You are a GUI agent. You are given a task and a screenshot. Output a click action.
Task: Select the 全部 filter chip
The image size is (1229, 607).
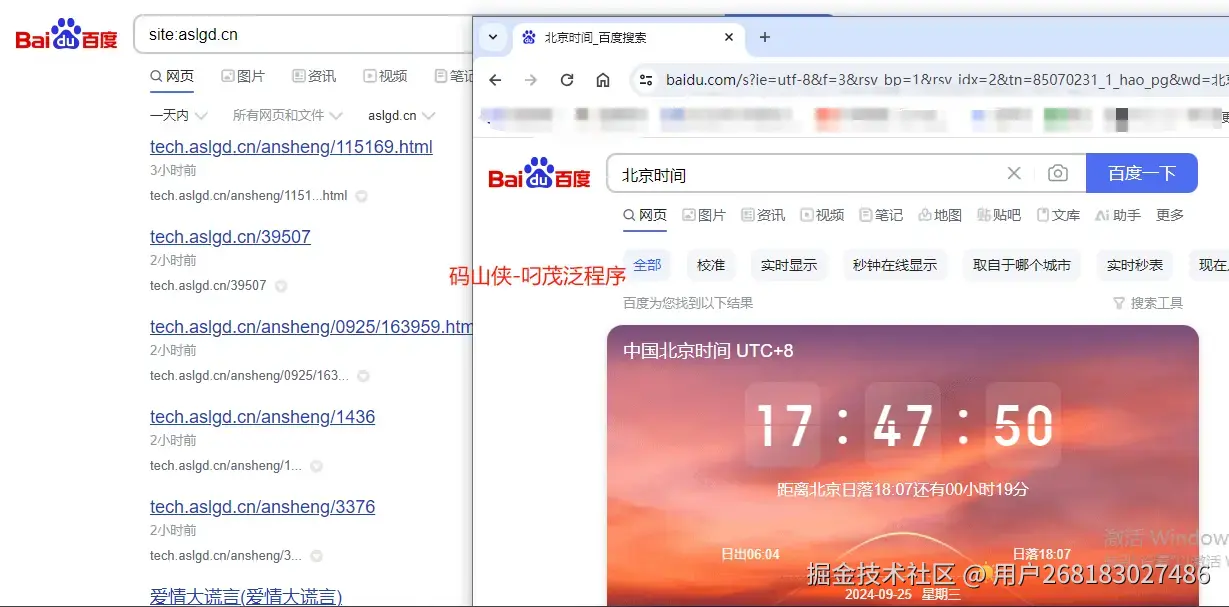(x=647, y=265)
